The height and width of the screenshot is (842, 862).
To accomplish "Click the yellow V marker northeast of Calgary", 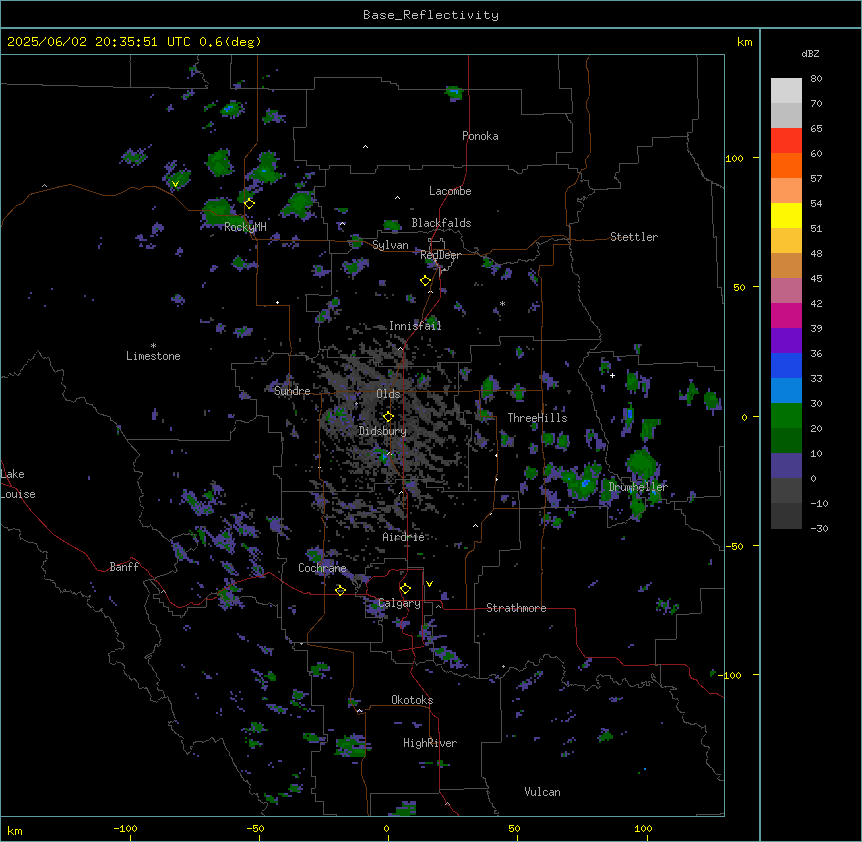I will (x=429, y=584).
